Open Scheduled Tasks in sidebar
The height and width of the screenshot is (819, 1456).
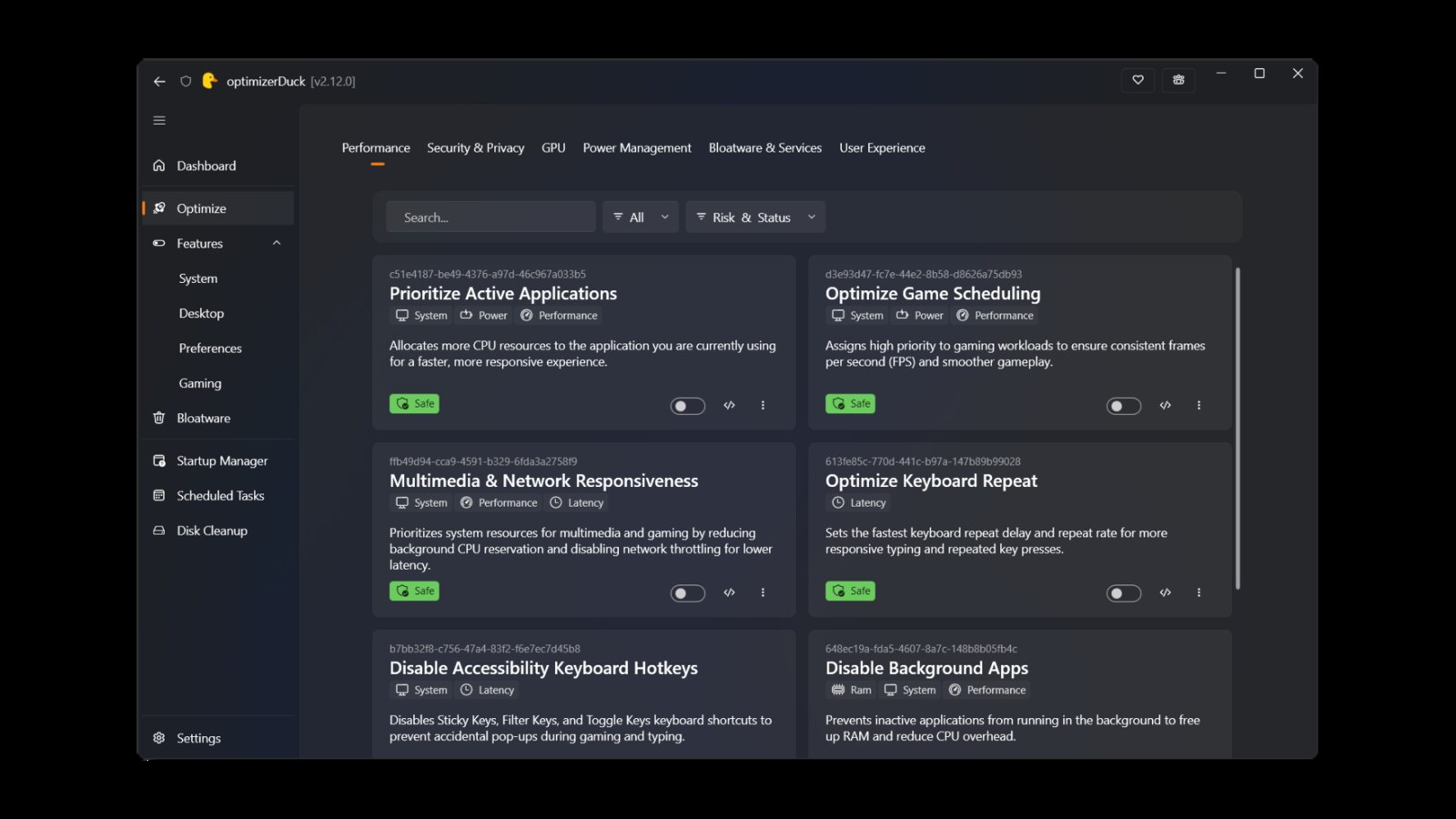(218, 495)
